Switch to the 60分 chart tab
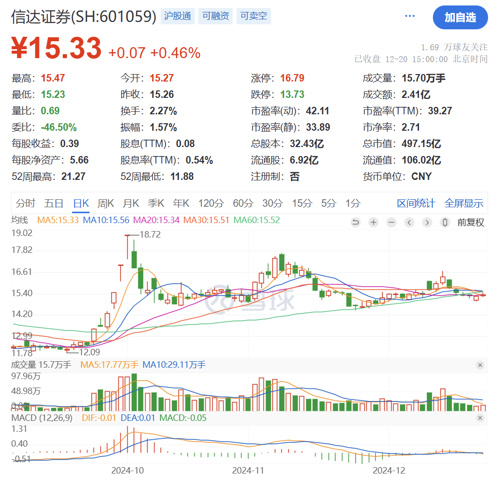The image size is (500, 482). point(243,203)
